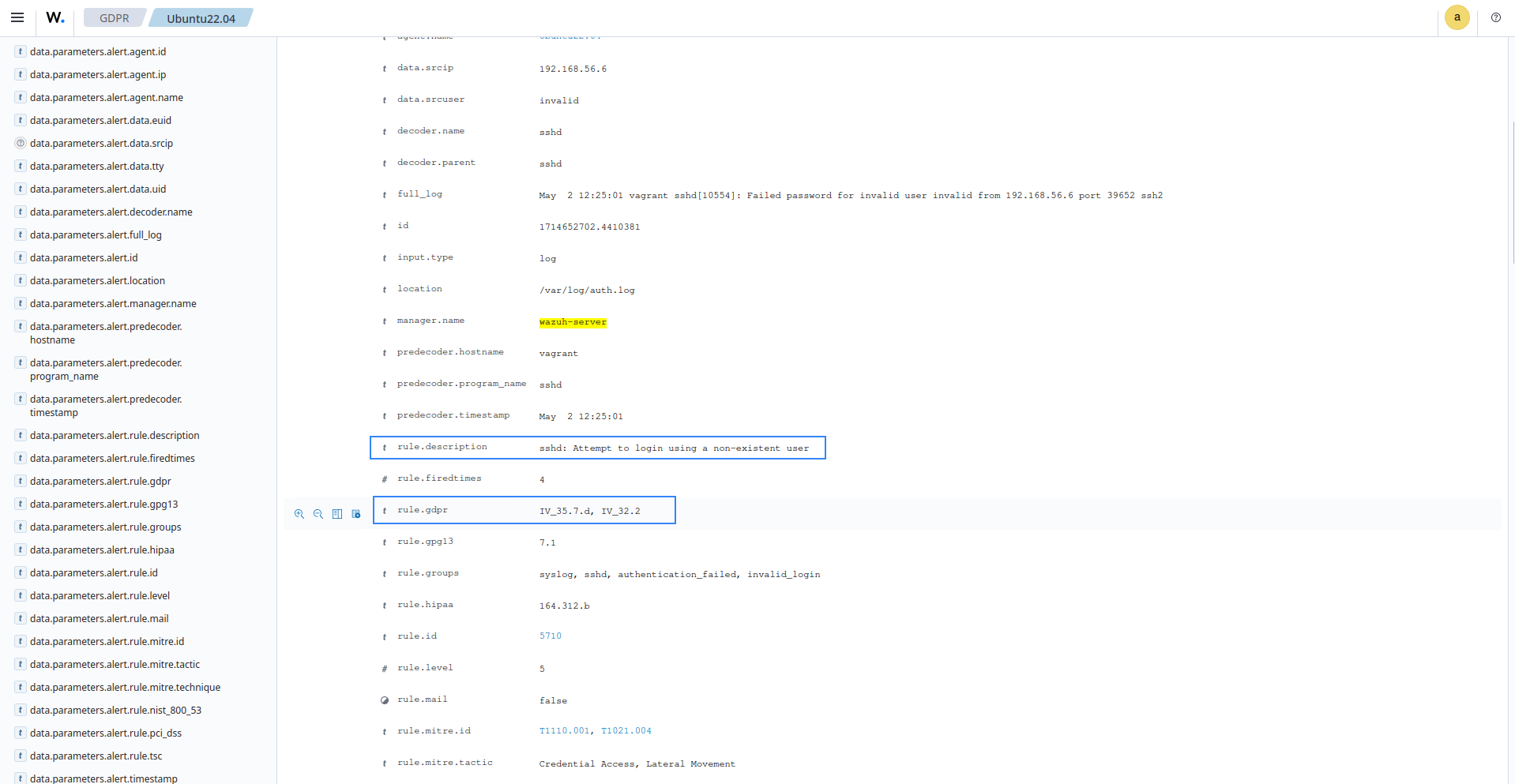This screenshot has width=1515, height=784.
Task: Open rule ID 5710 link
Action: click(550, 636)
